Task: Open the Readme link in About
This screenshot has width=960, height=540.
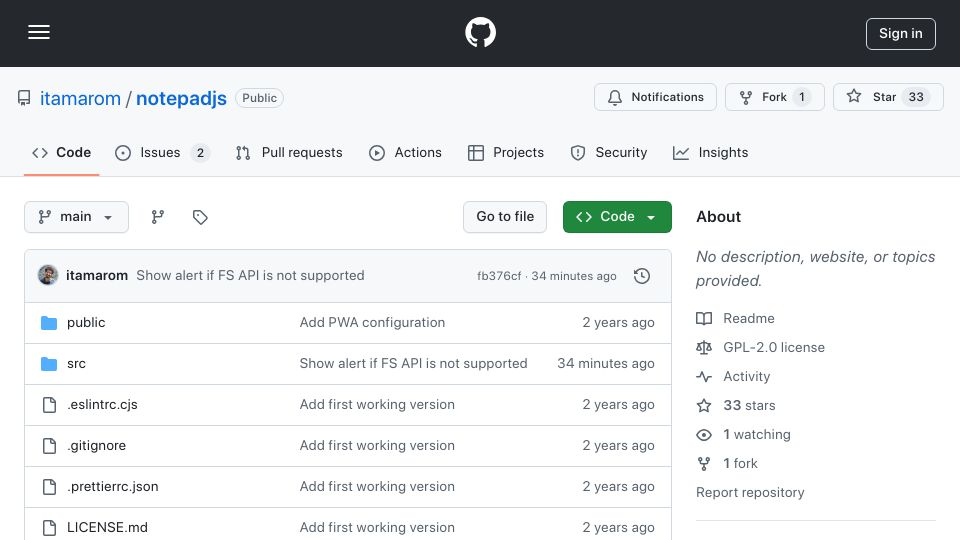Action: tap(749, 318)
